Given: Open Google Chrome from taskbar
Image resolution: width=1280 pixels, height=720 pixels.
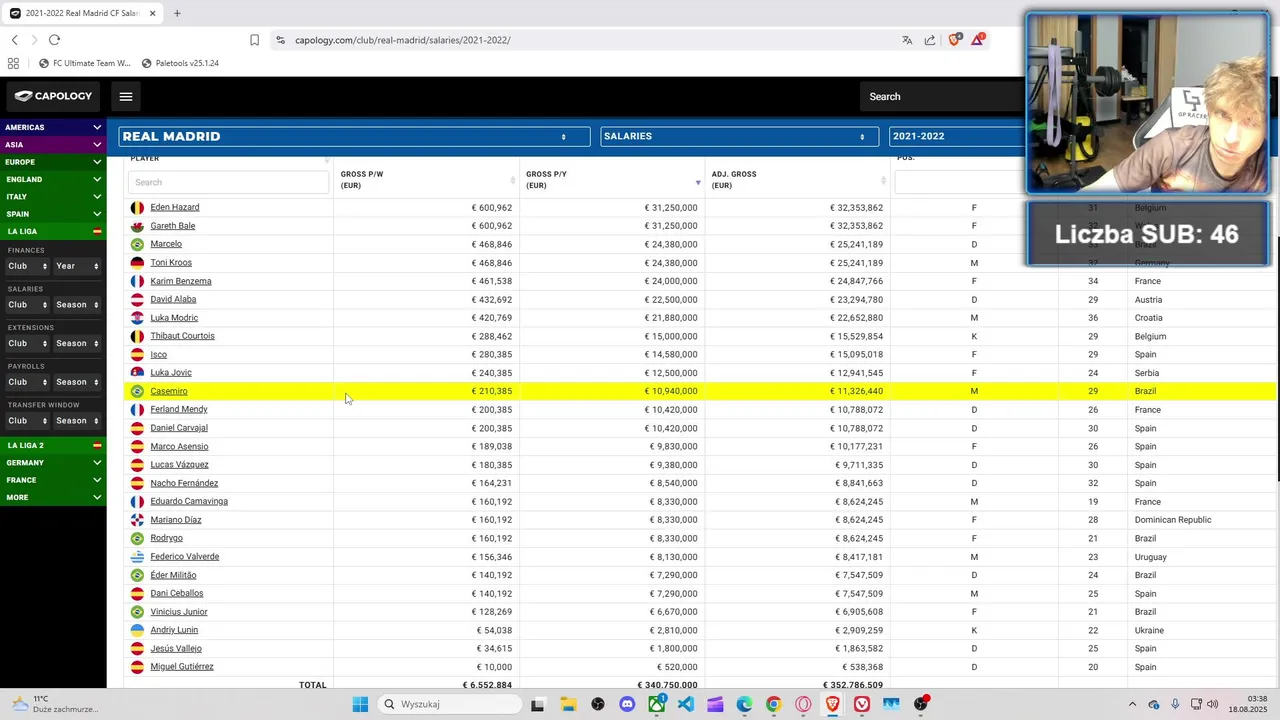Looking at the screenshot, I should click(x=773, y=704).
